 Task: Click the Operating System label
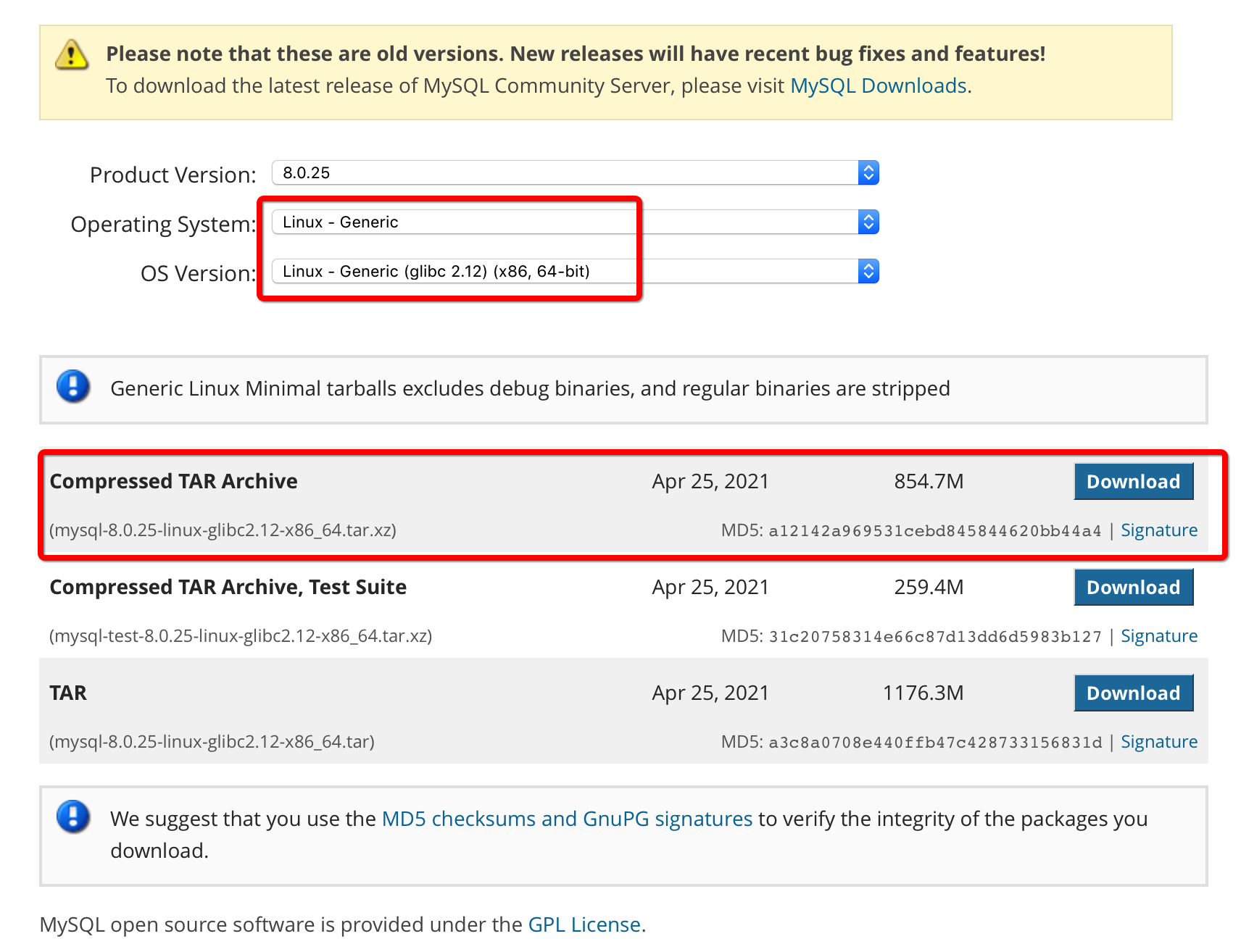pos(163,225)
